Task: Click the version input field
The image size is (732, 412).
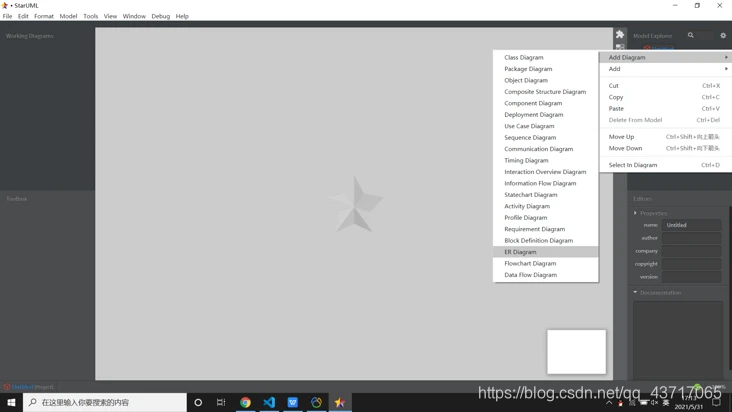Action: point(691,277)
